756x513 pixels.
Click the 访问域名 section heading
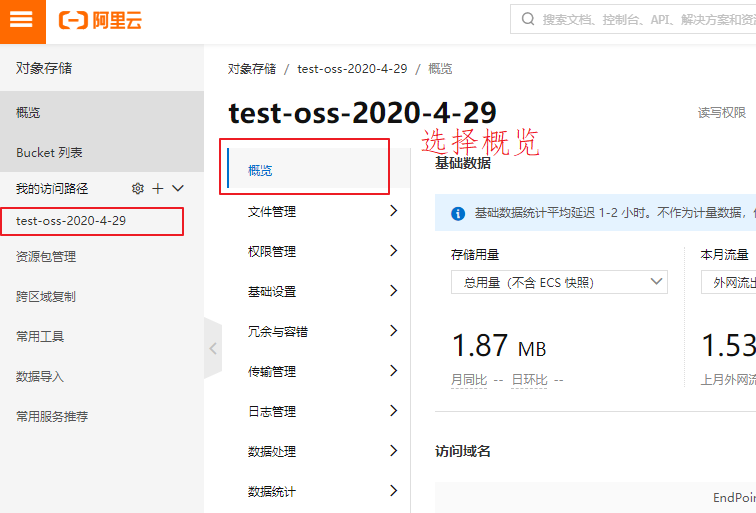coord(463,451)
